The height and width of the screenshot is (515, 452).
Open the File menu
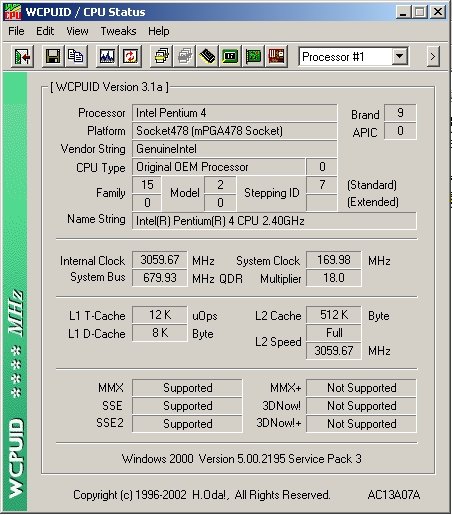point(16,31)
